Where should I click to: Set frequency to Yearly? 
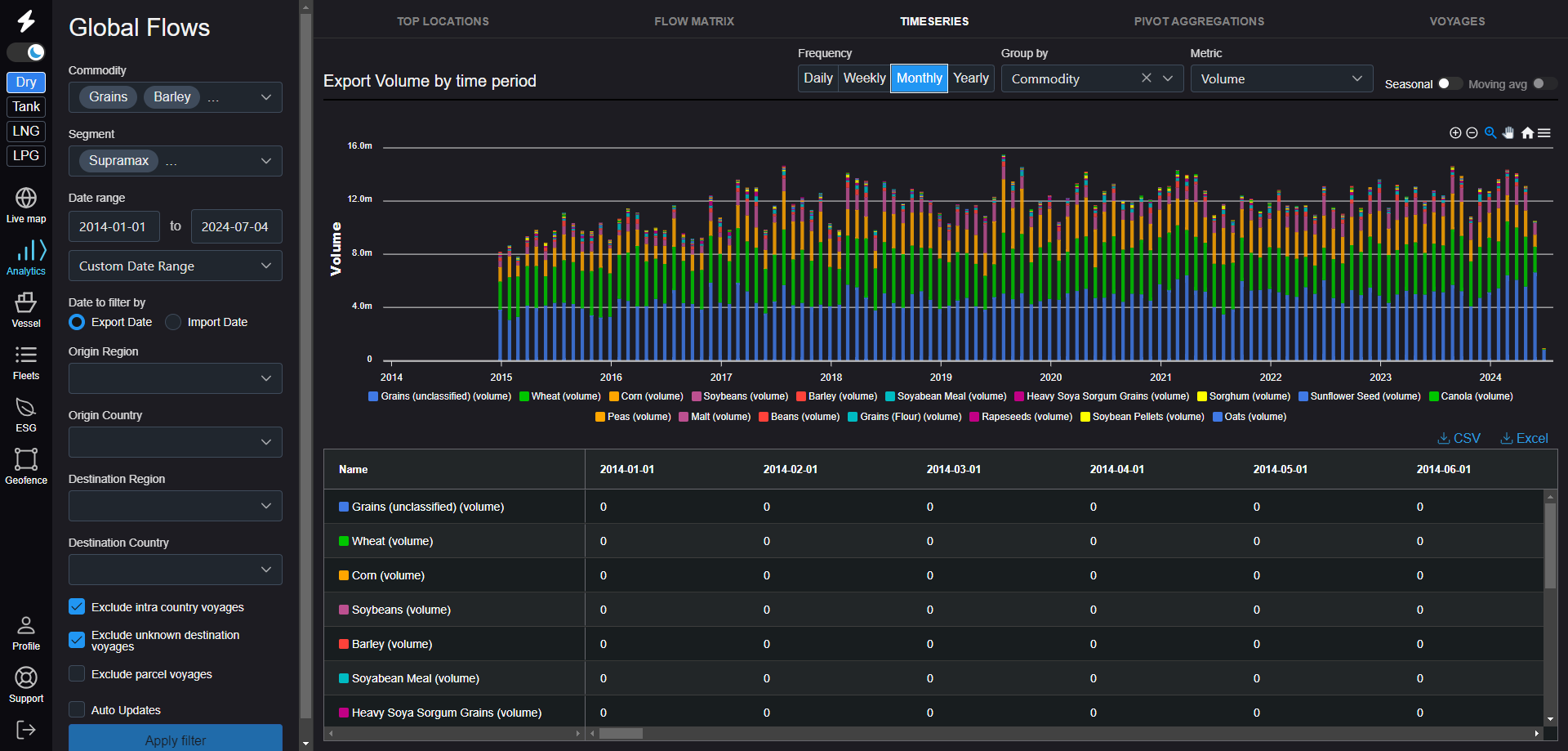point(971,78)
